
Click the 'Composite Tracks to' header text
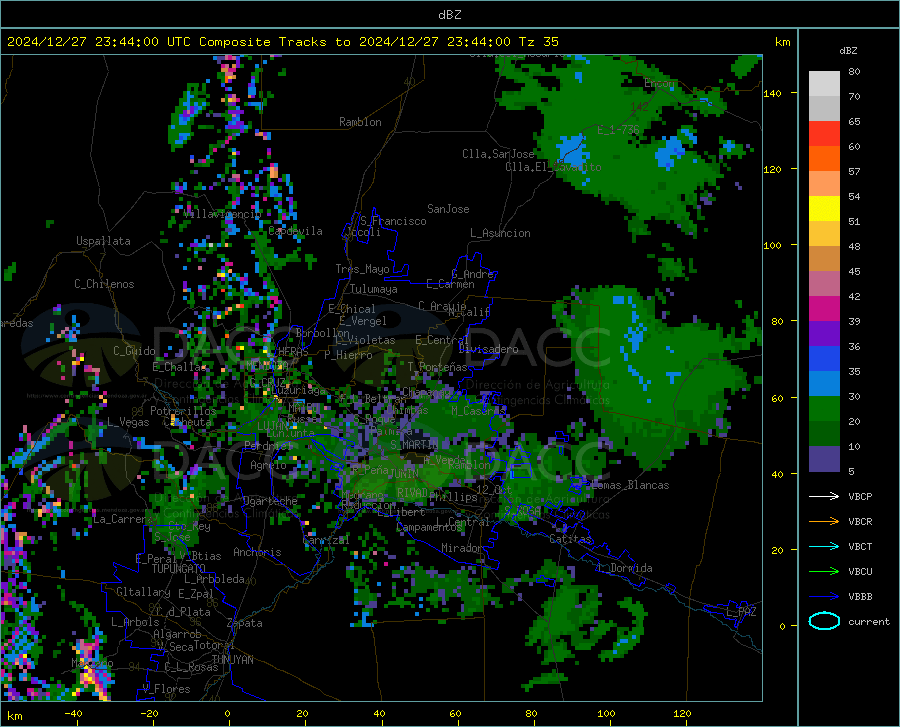click(274, 42)
